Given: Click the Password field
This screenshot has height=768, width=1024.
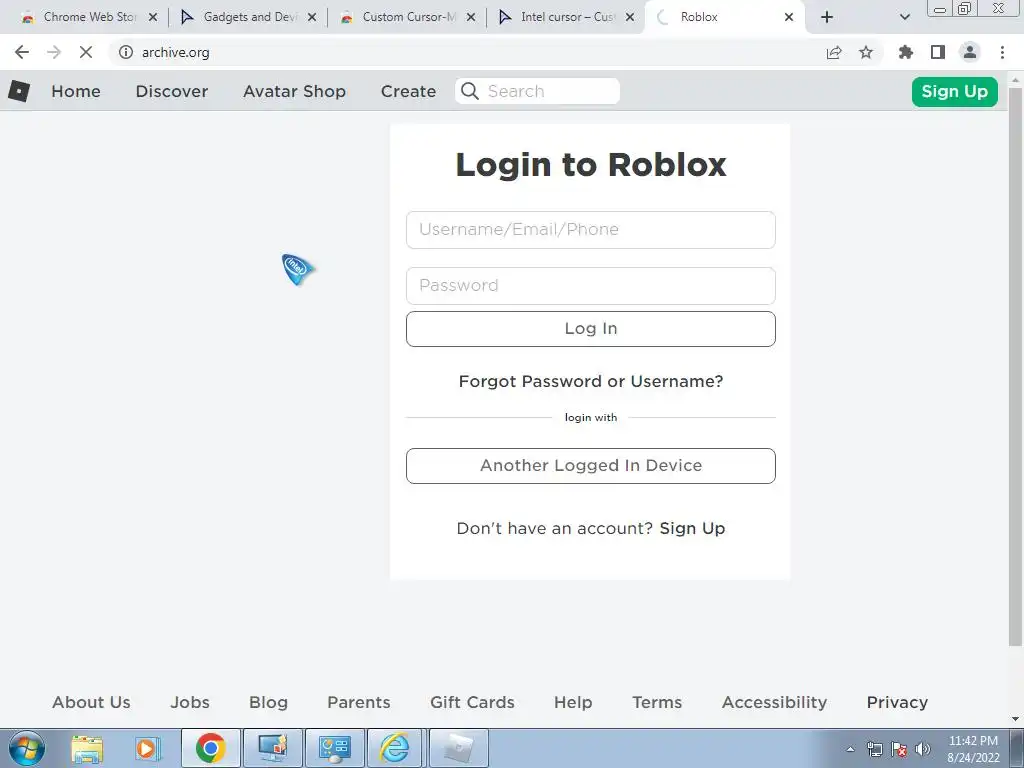Looking at the screenshot, I should (590, 286).
